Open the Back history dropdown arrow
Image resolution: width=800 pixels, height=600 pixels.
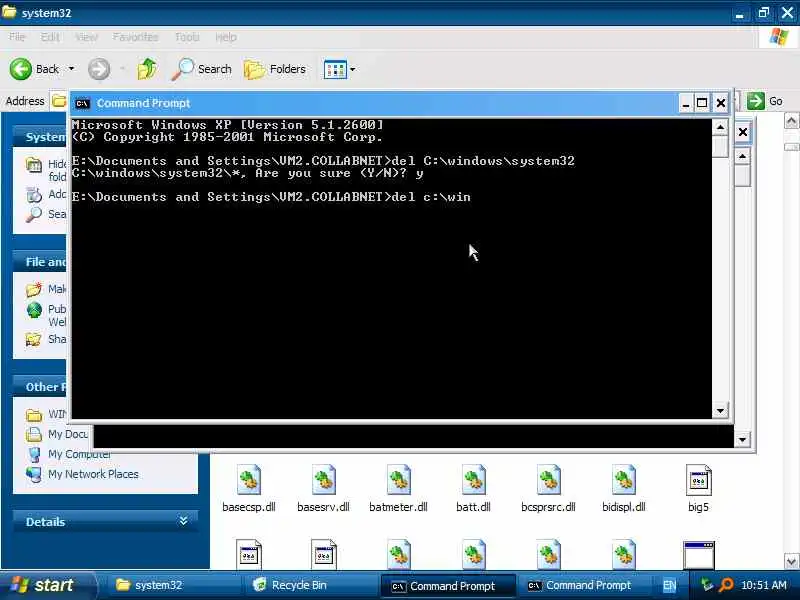(x=71, y=68)
